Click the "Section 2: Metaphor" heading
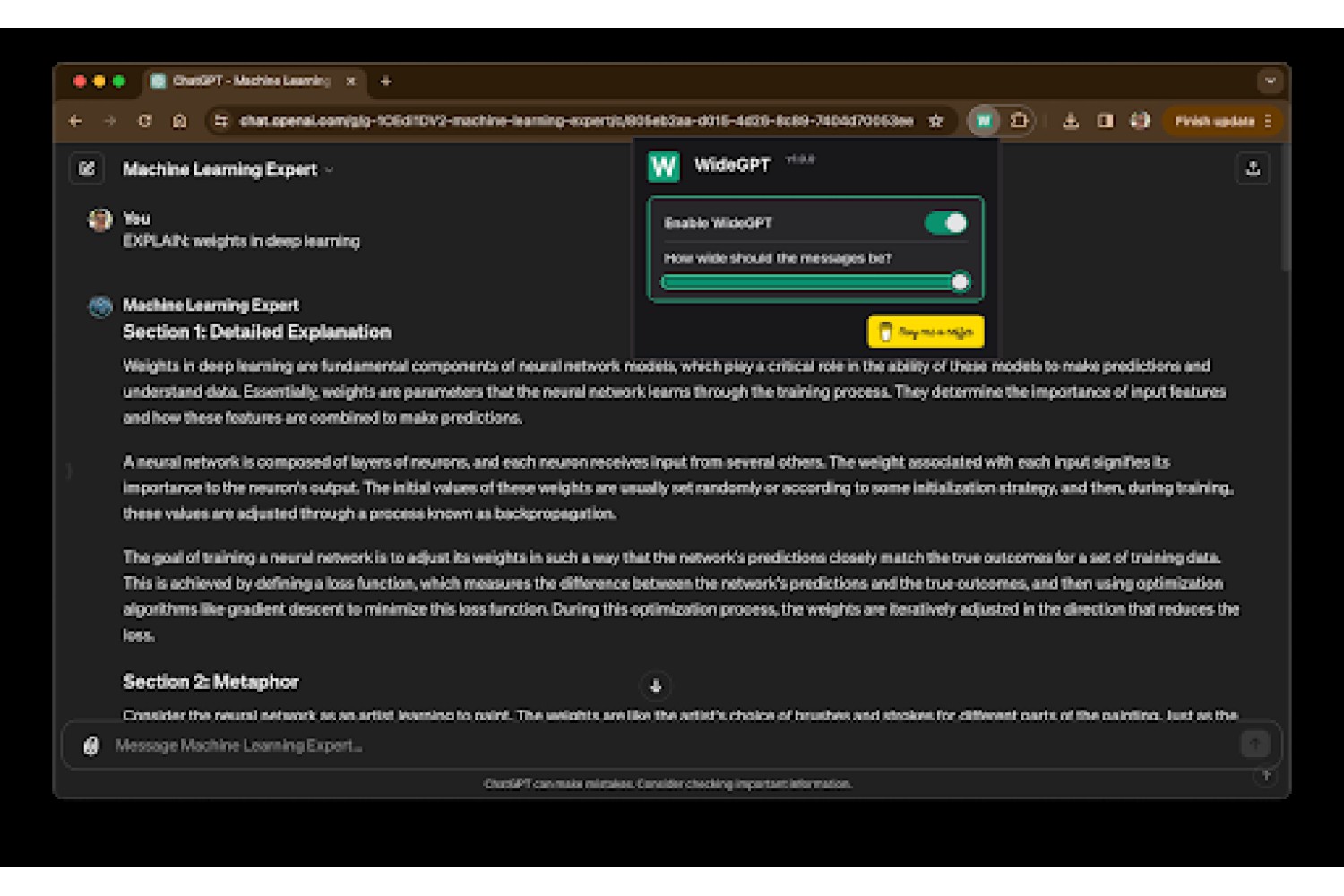Viewport: 1344px width, 896px height. (211, 683)
